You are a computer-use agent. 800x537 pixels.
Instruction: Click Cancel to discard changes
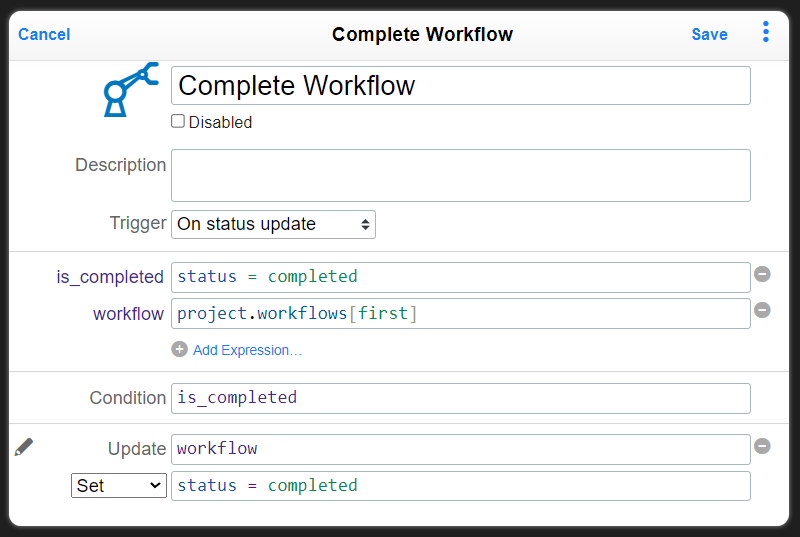pyautogui.click(x=44, y=34)
